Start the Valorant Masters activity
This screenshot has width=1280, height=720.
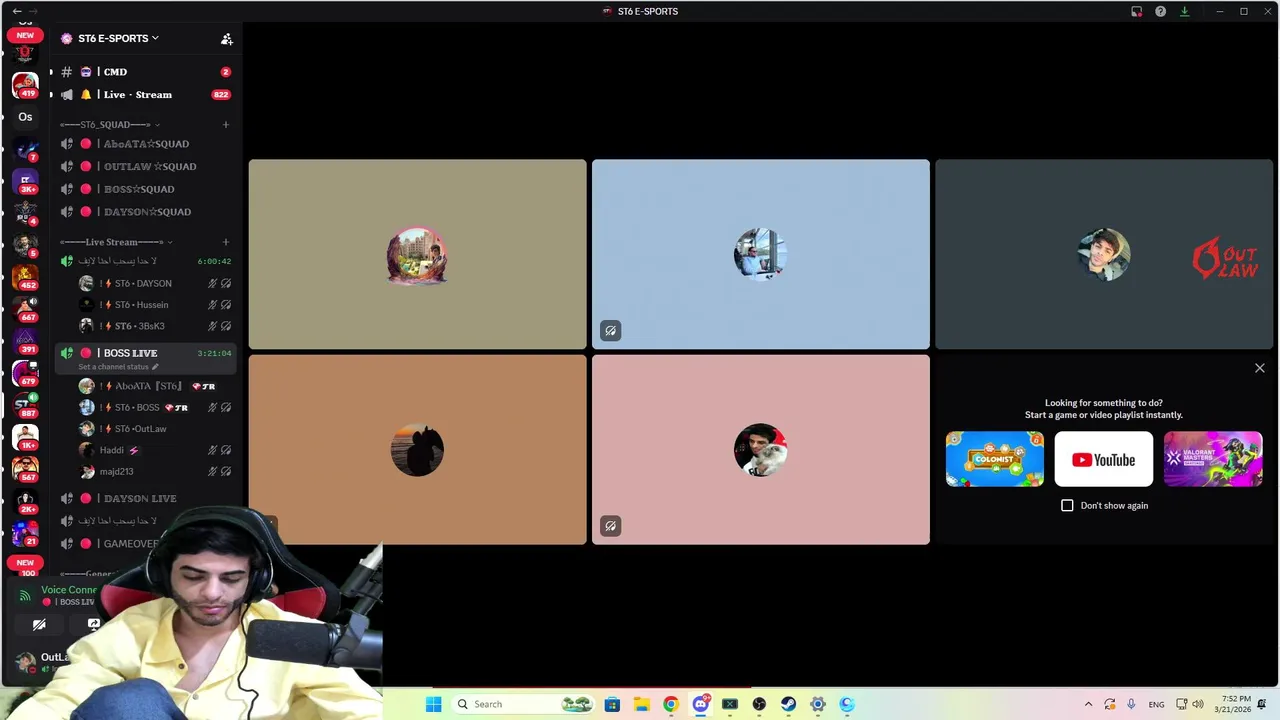click(1213, 459)
